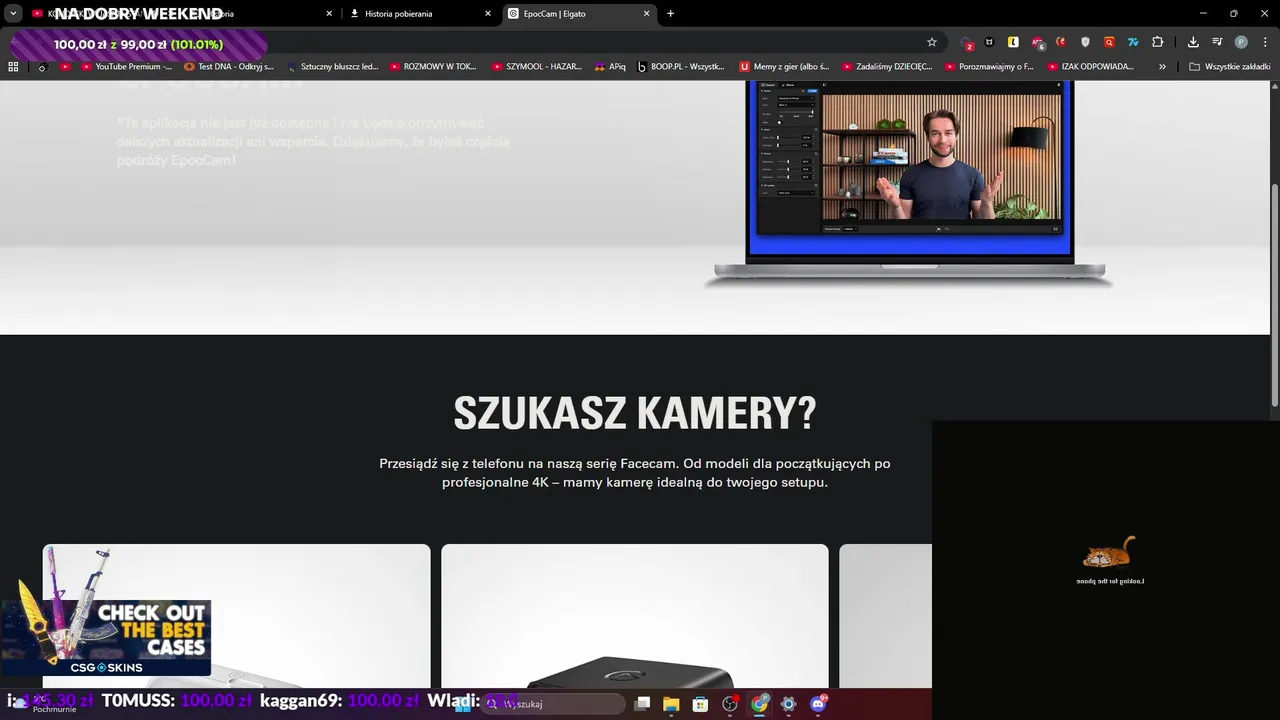
Task: Open Zadaliśmy DZIECIĘC bookmark
Action: (888, 67)
